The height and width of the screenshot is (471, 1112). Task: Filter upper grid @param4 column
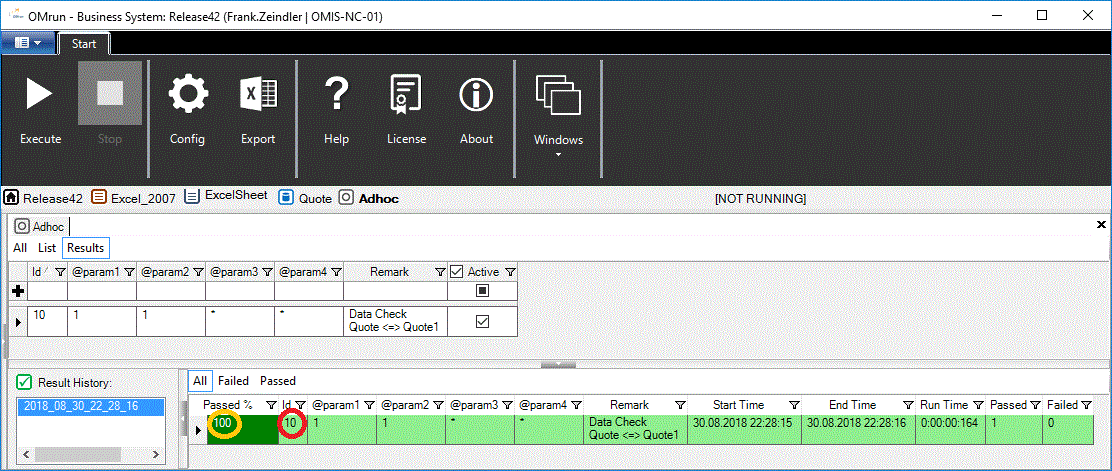coord(336,272)
